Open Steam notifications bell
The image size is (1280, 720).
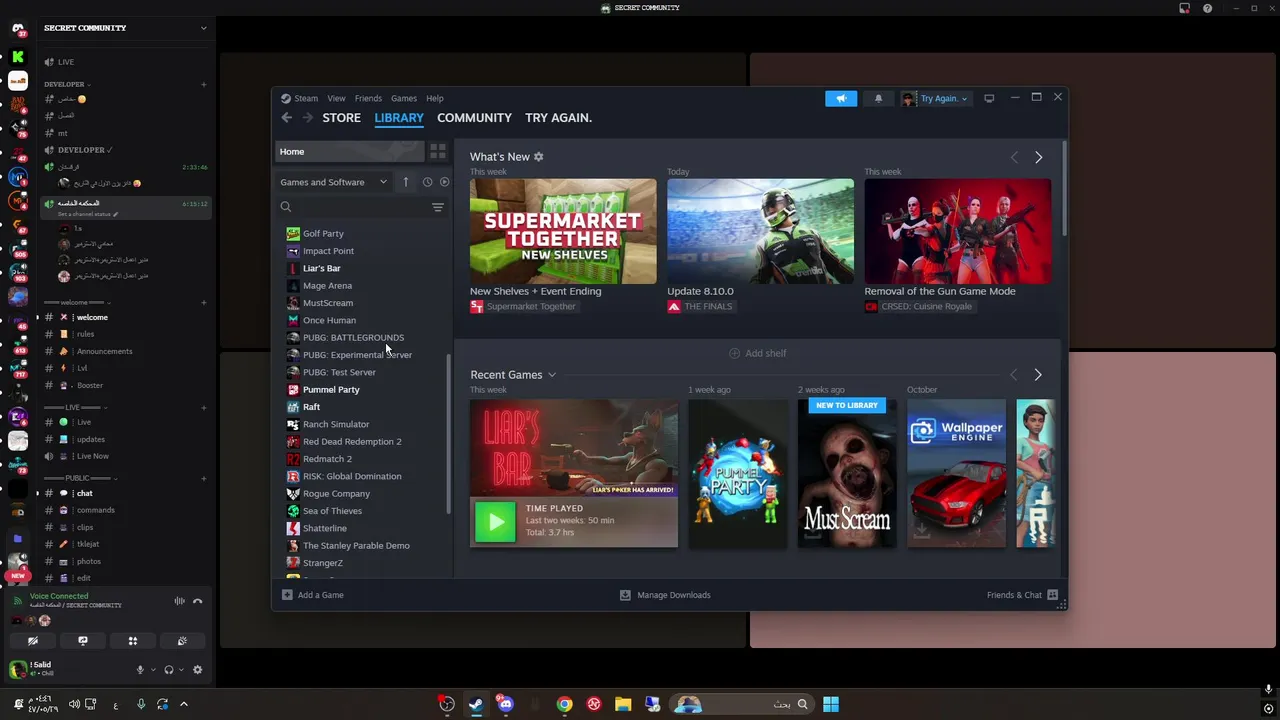878,98
